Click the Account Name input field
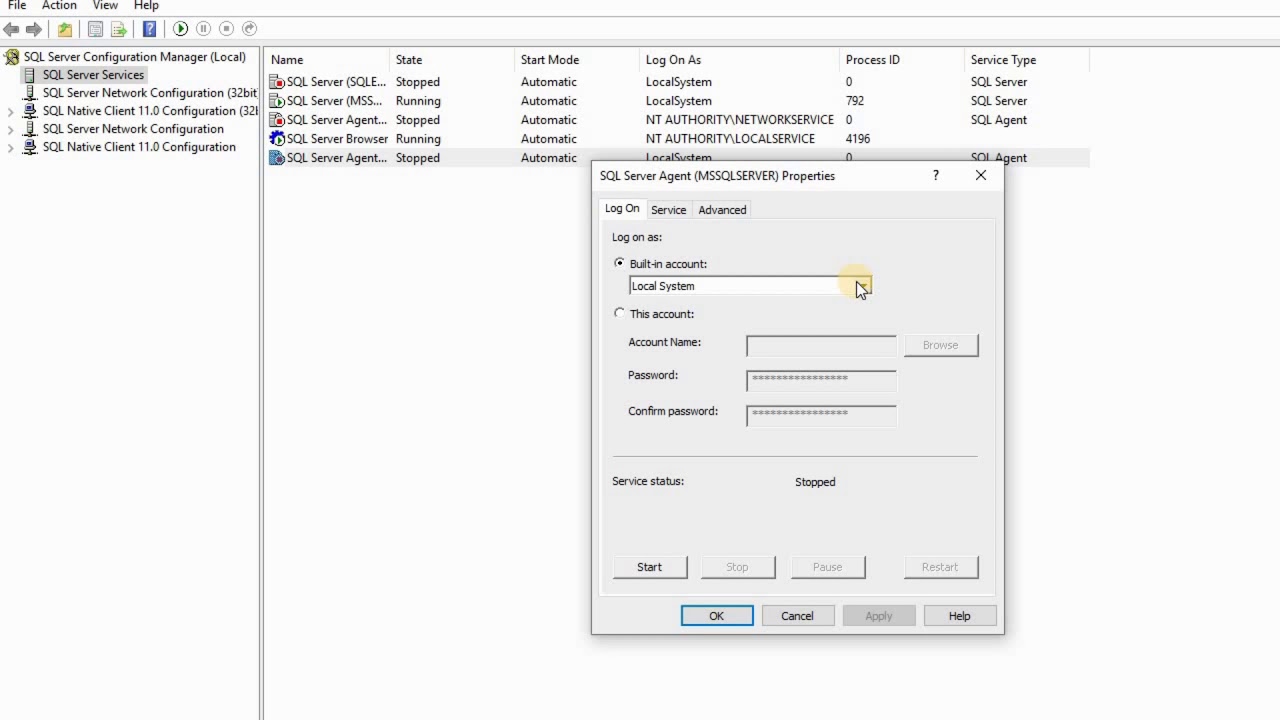 pyautogui.click(x=821, y=345)
